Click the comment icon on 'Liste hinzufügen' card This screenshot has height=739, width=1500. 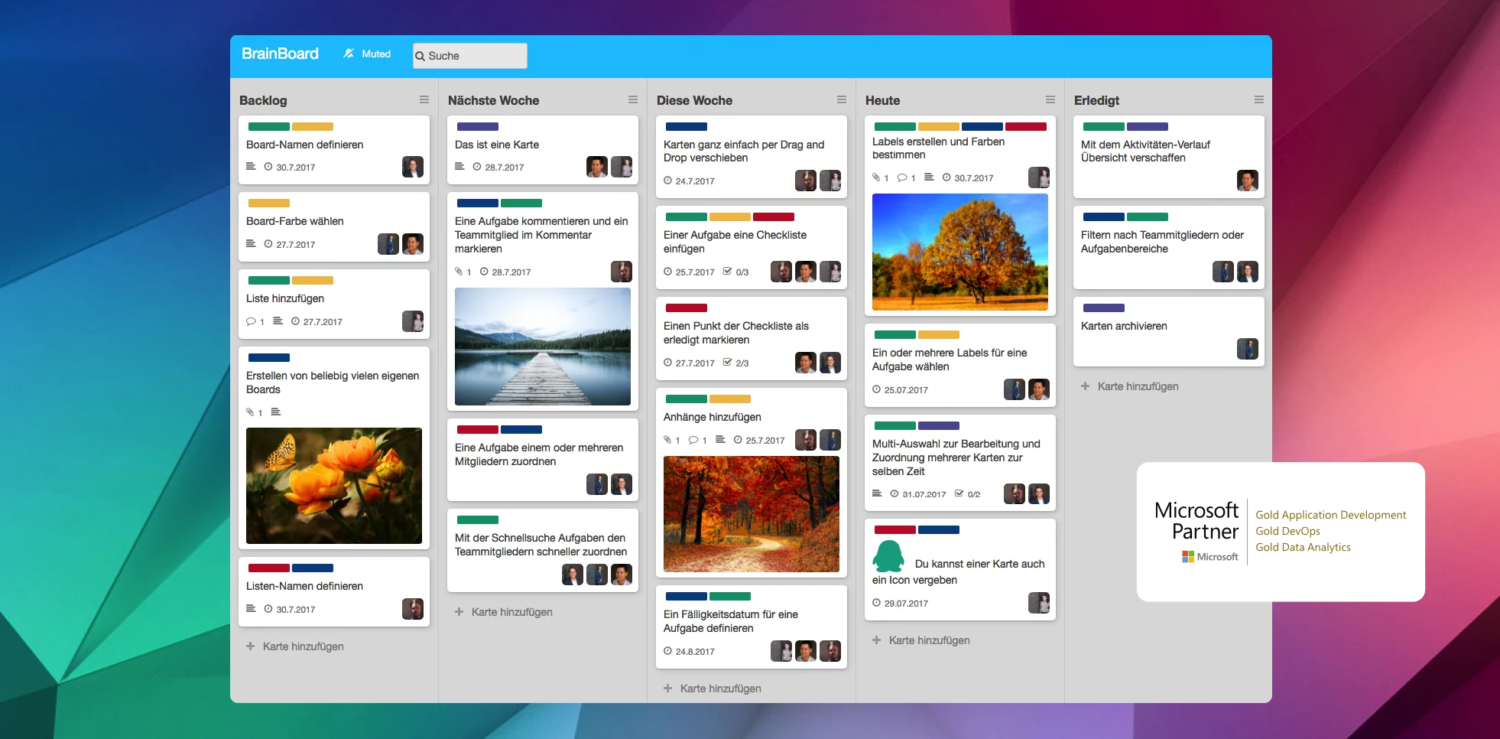[251, 322]
